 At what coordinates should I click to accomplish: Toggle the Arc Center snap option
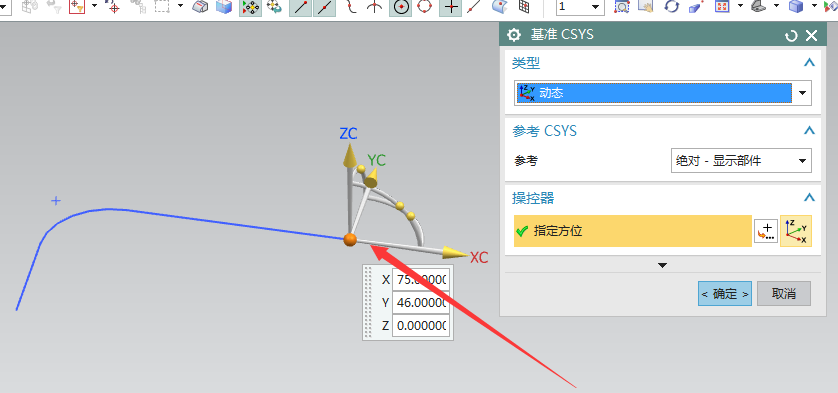tap(401, 7)
